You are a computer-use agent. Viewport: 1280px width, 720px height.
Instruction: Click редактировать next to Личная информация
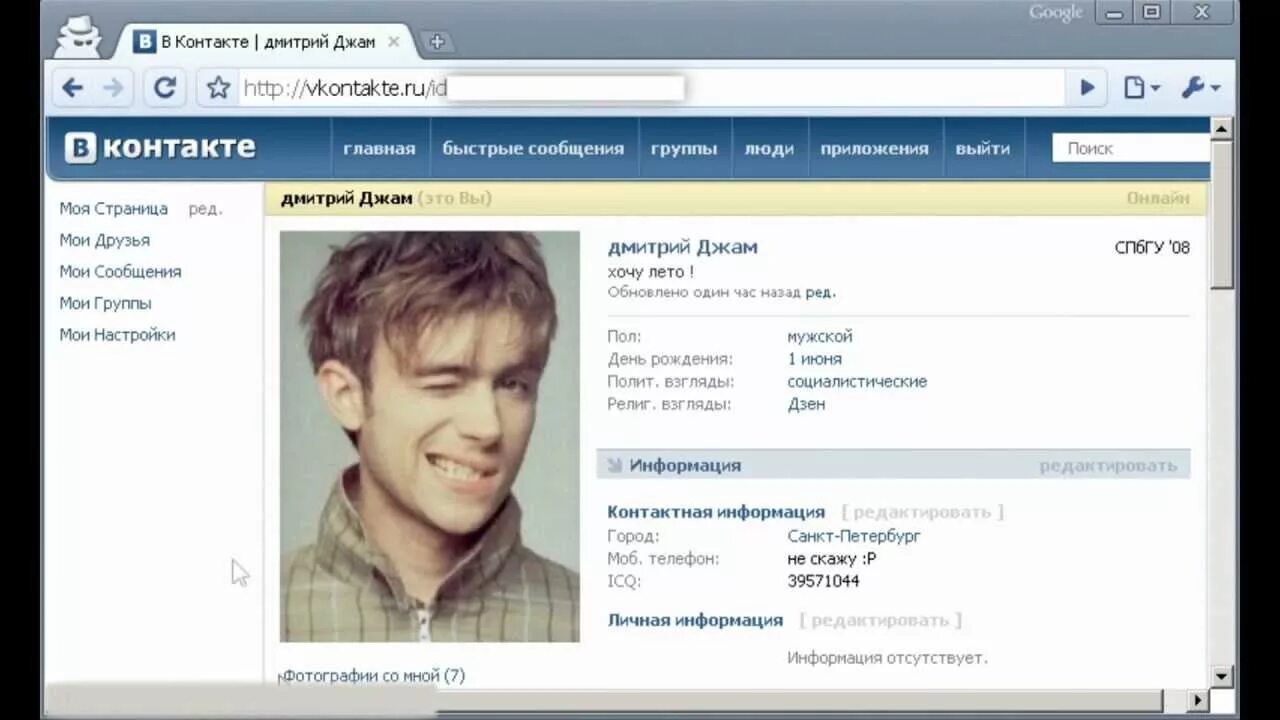click(x=880, y=620)
